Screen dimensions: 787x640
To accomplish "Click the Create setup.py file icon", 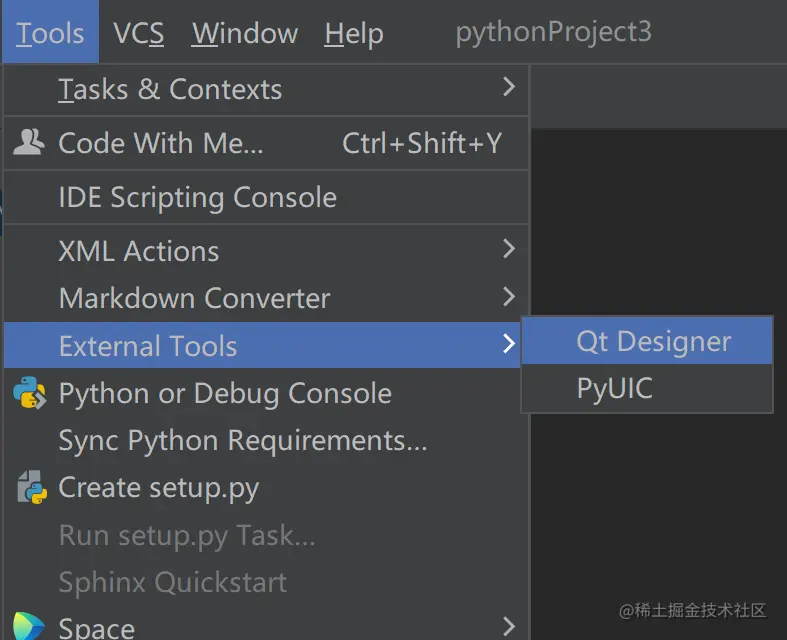I will (32, 488).
